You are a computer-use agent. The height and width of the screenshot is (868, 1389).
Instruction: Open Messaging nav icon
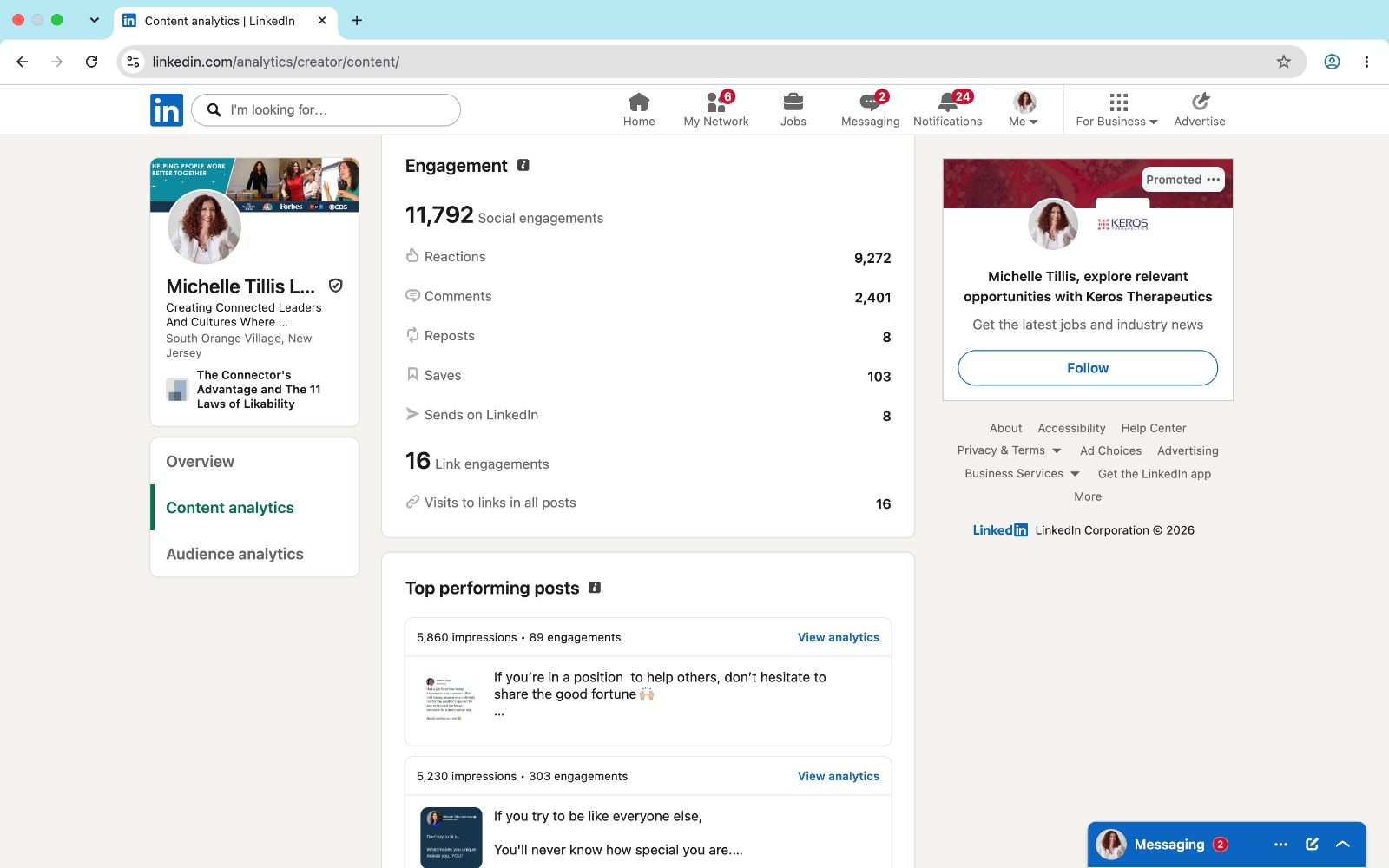point(870,102)
